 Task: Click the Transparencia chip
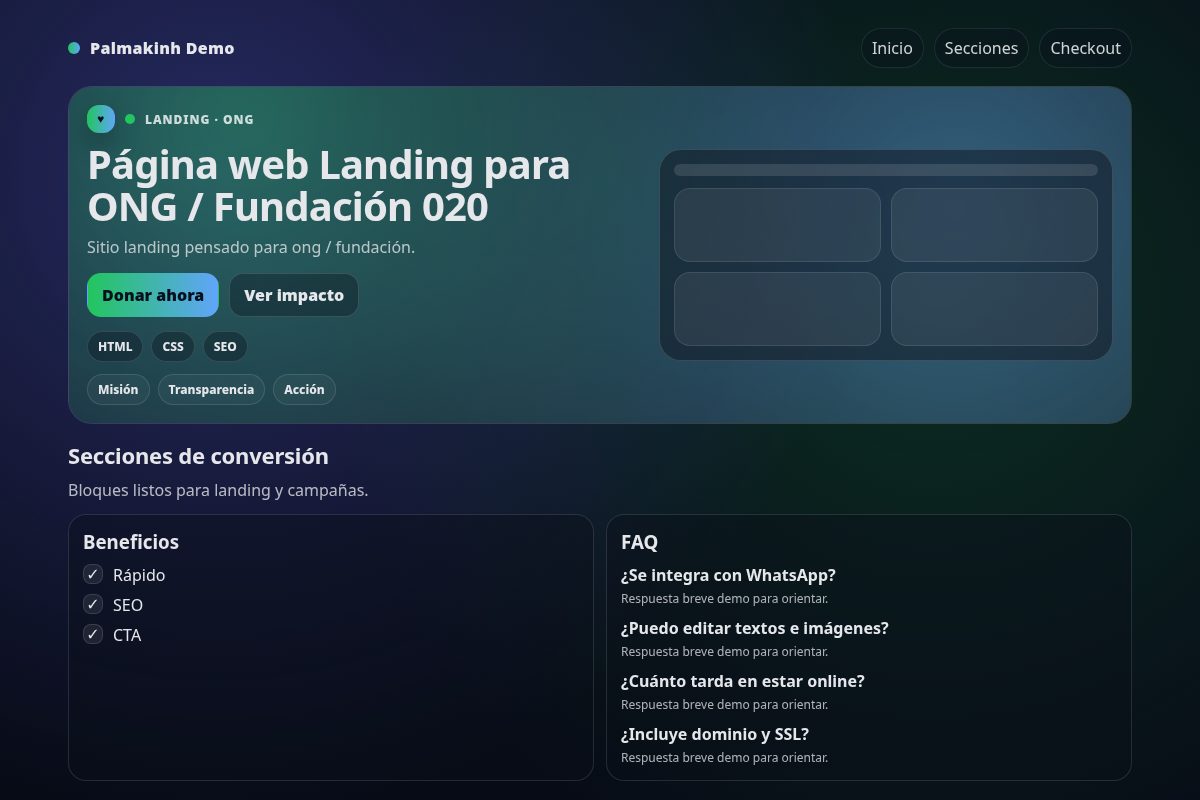(x=211, y=389)
